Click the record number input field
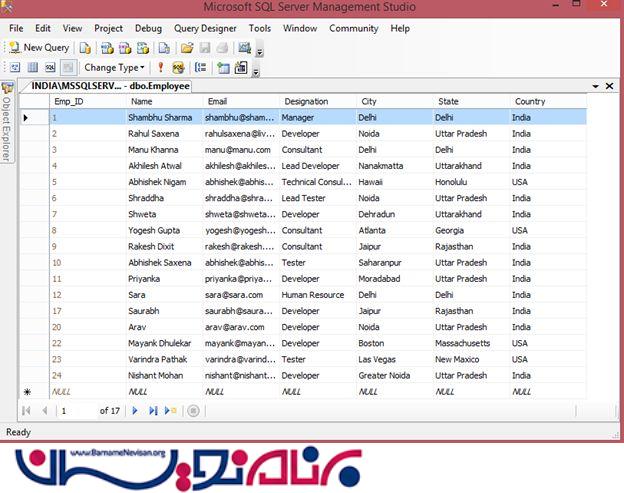Screen dimensions: 624x493 (76, 410)
